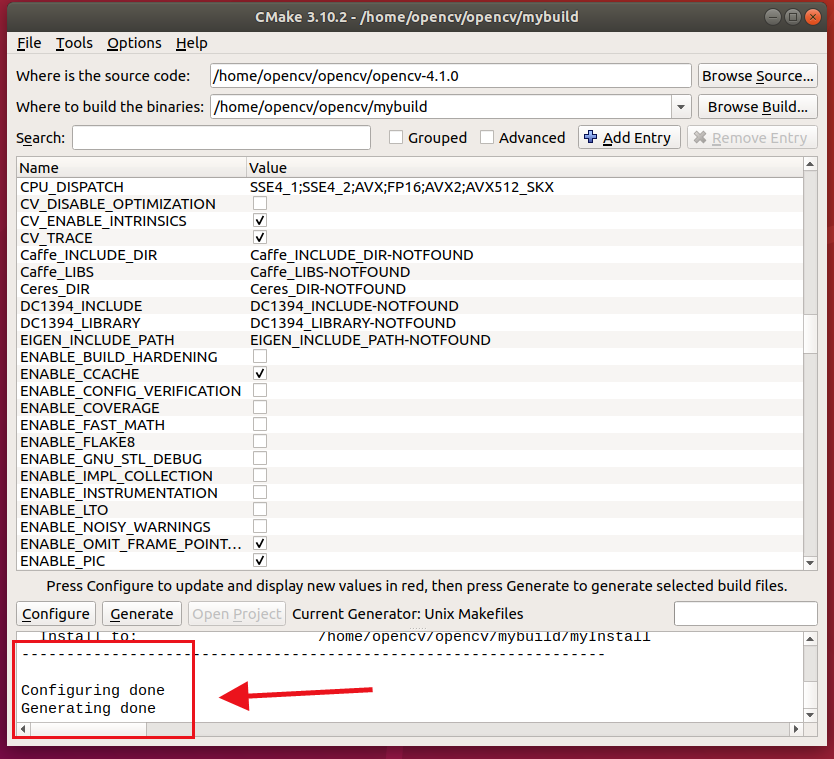Click the variables list scrollbar thumb

[x=810, y=333]
